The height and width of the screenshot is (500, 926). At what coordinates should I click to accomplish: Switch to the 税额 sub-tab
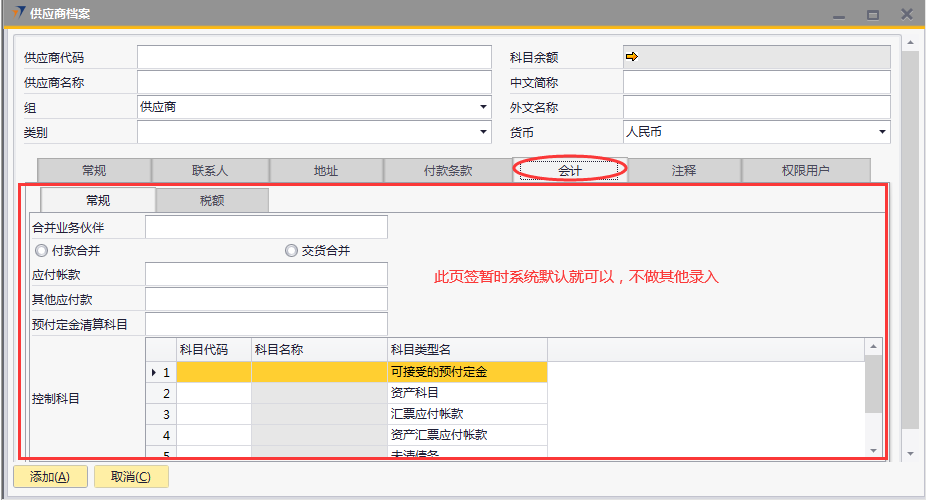pyautogui.click(x=212, y=201)
